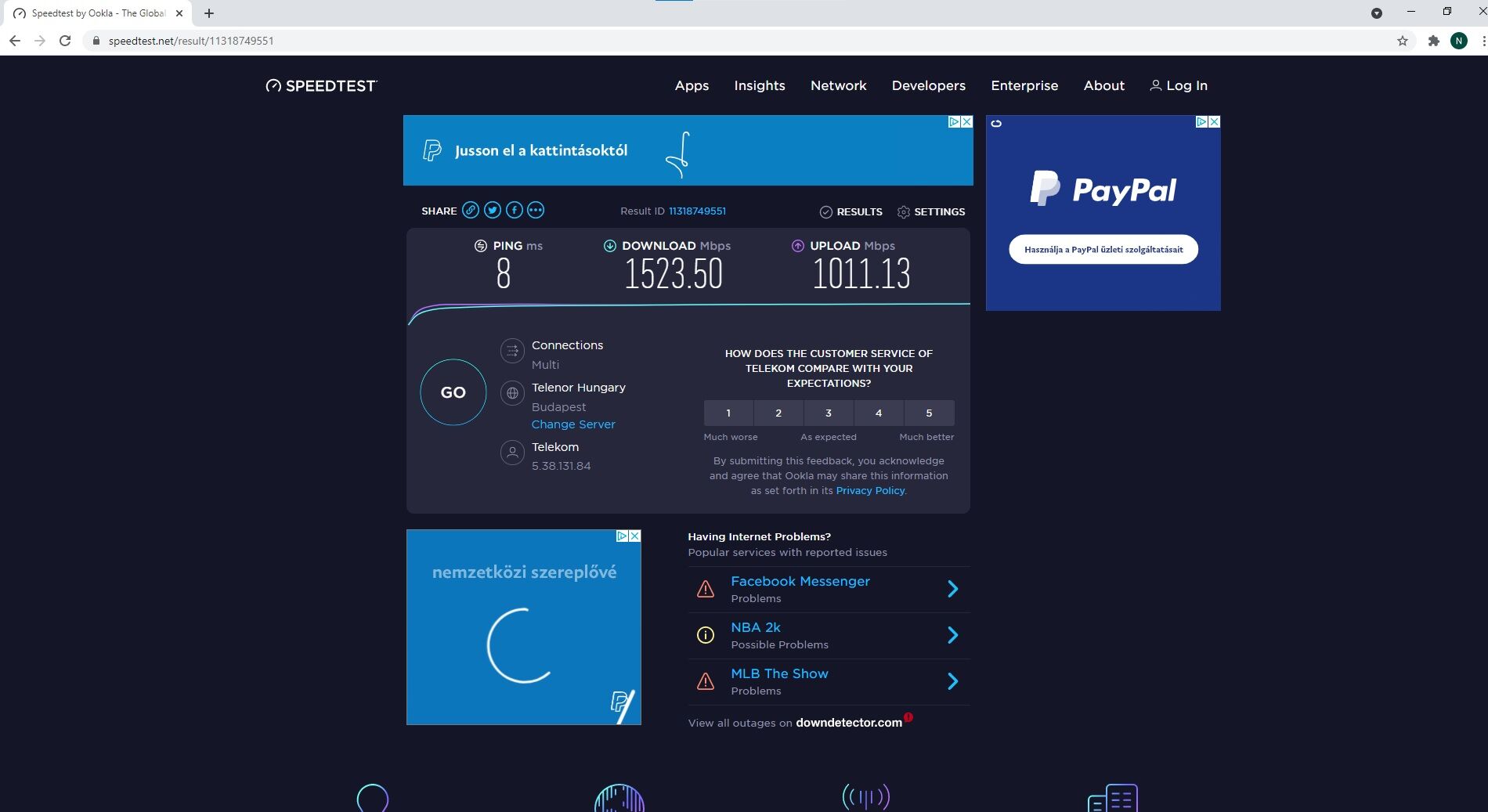Open more share options ellipsis icon
1488x812 pixels.
[x=536, y=210]
